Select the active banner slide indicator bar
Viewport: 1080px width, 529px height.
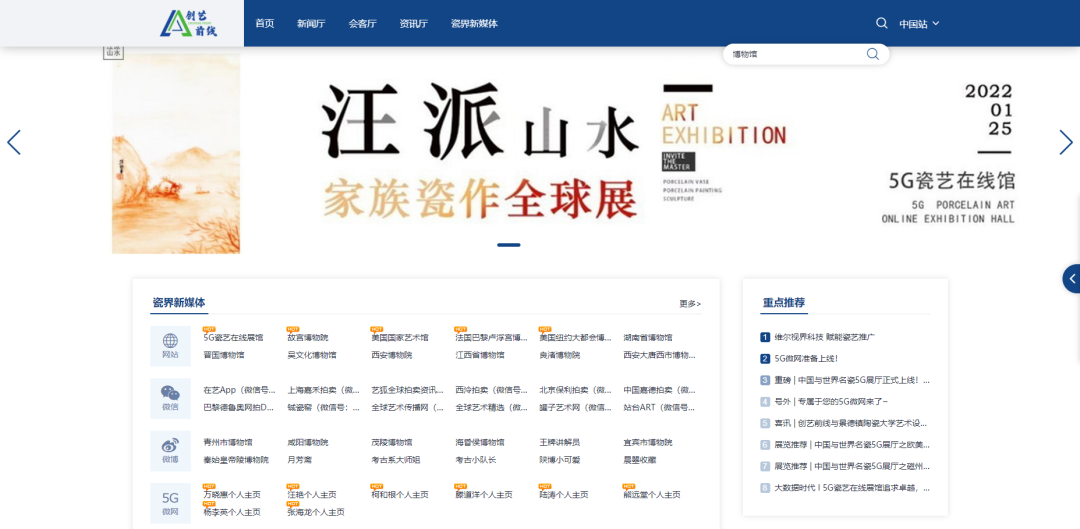[508, 245]
